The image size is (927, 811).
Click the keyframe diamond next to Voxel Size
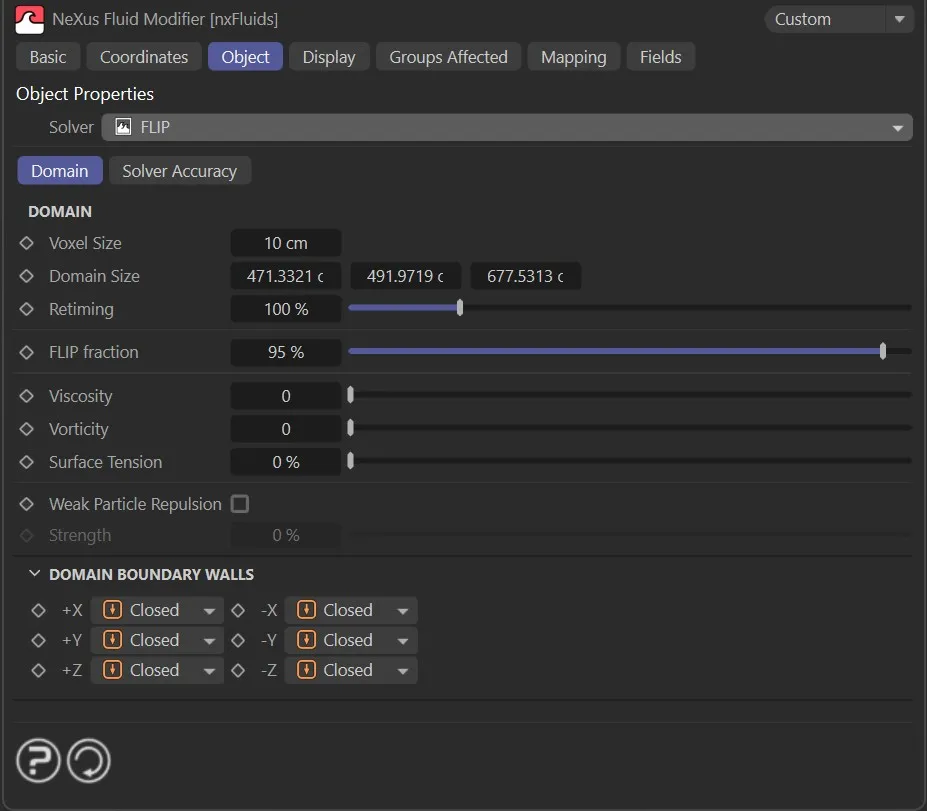click(x=27, y=243)
